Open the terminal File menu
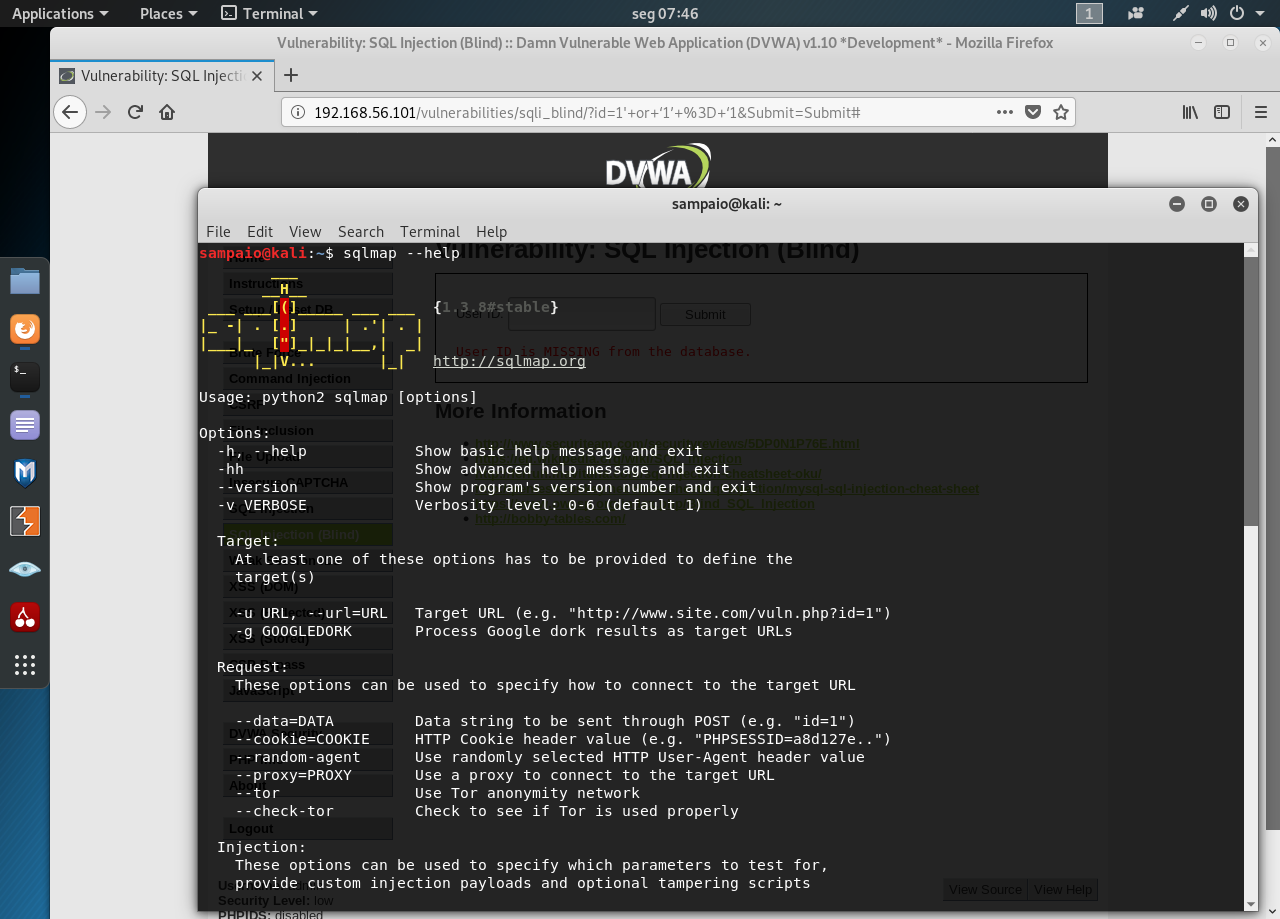The image size is (1280, 919). (x=218, y=231)
